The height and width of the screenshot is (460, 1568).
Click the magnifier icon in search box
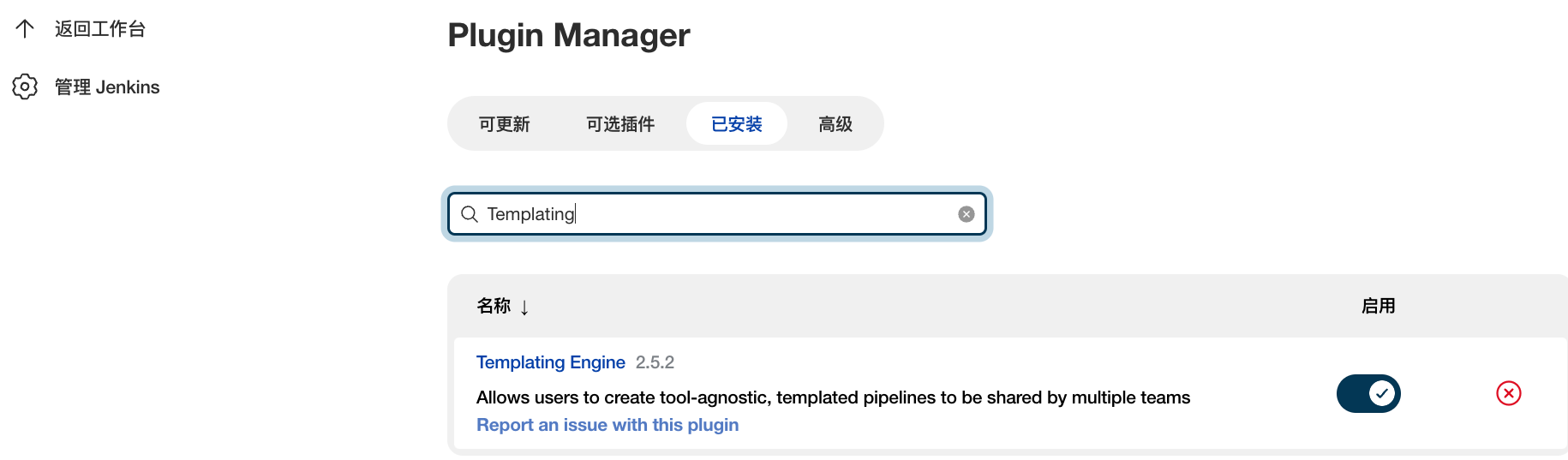point(470,214)
